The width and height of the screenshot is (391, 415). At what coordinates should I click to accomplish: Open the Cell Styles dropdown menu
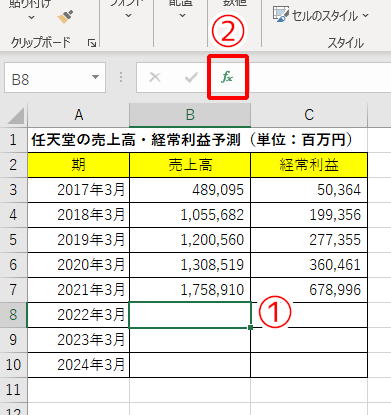click(x=366, y=15)
